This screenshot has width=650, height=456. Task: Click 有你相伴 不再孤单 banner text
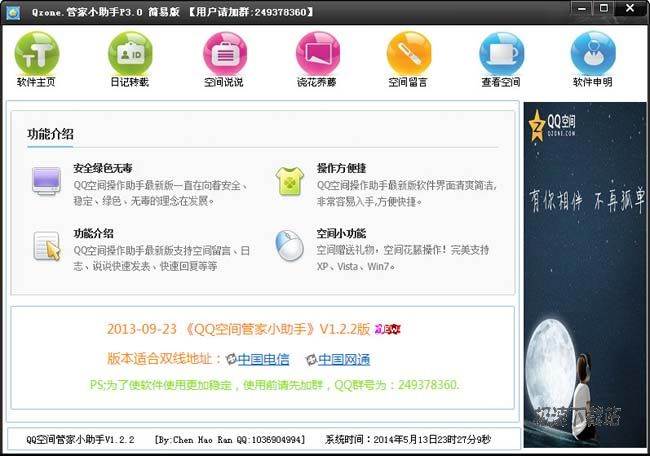[586, 201]
